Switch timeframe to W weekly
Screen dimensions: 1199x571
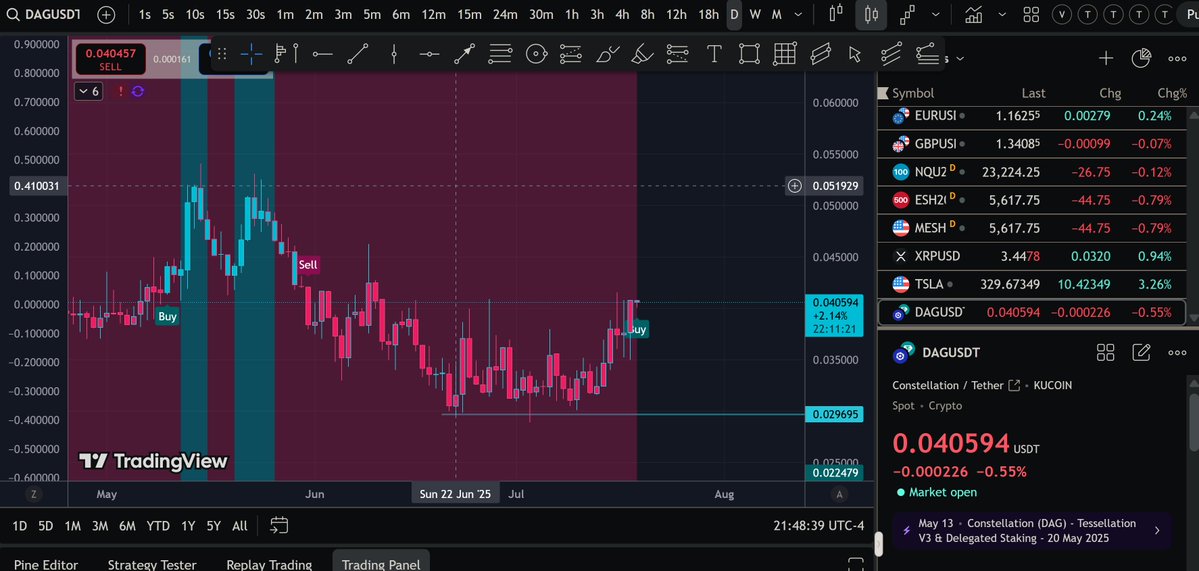(755, 15)
